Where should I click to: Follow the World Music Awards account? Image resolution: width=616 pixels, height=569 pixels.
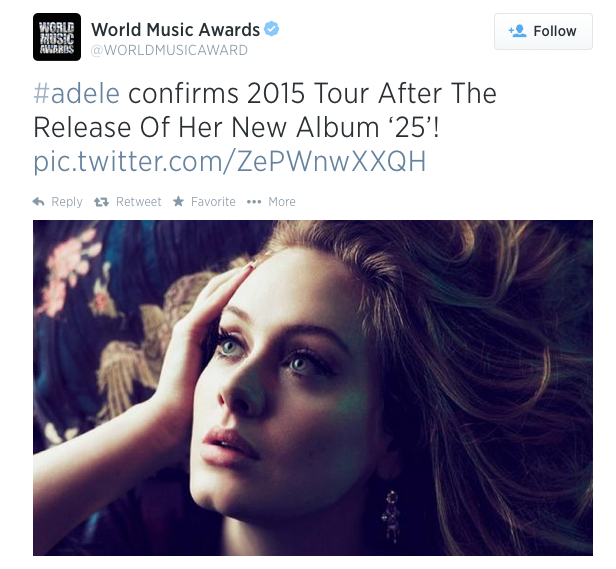(543, 31)
